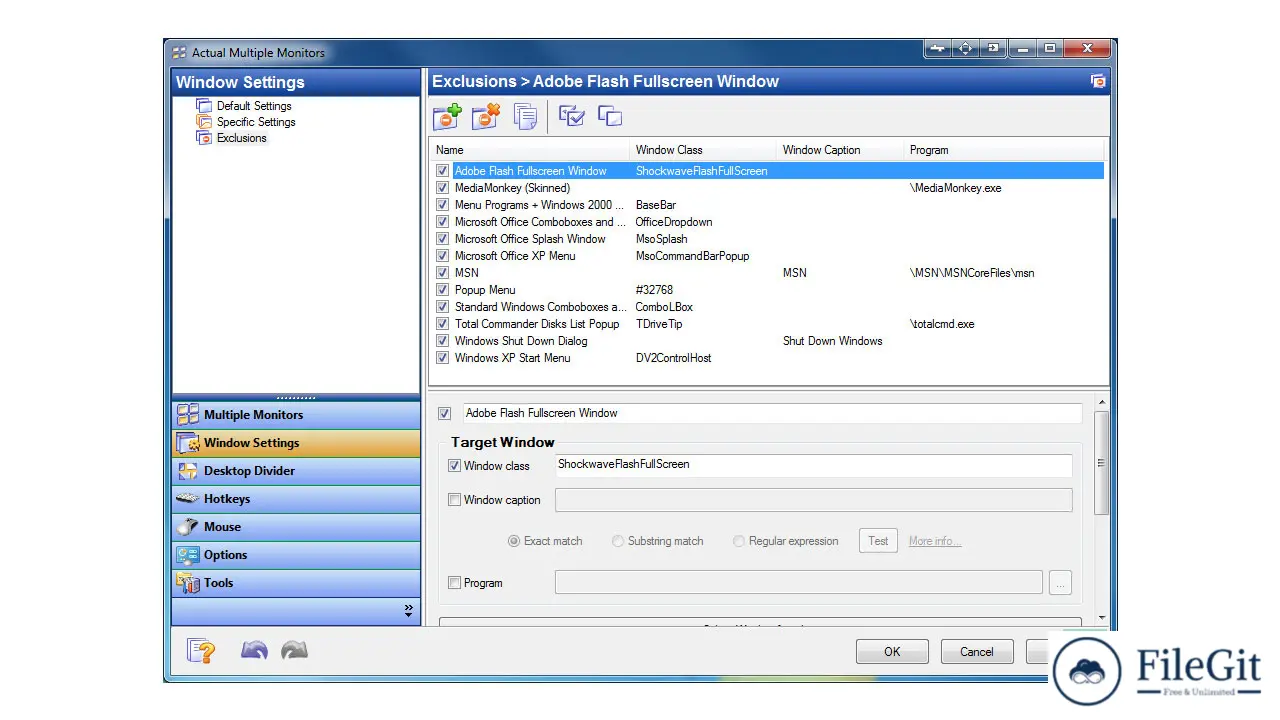
Task: Click the Program browse ellipsis button
Action: point(1061,582)
